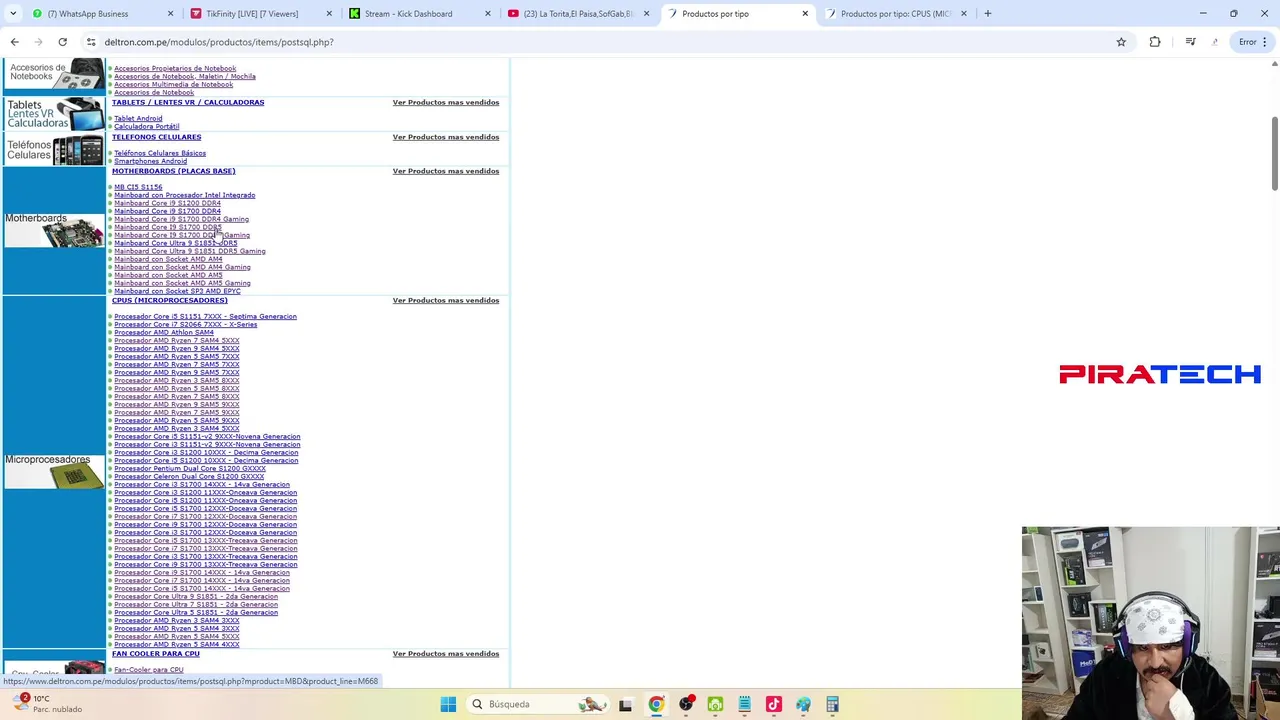Open Procesador Core Ultra 5 S1851 2da Generacion
1280x720 pixels.
coord(196,612)
